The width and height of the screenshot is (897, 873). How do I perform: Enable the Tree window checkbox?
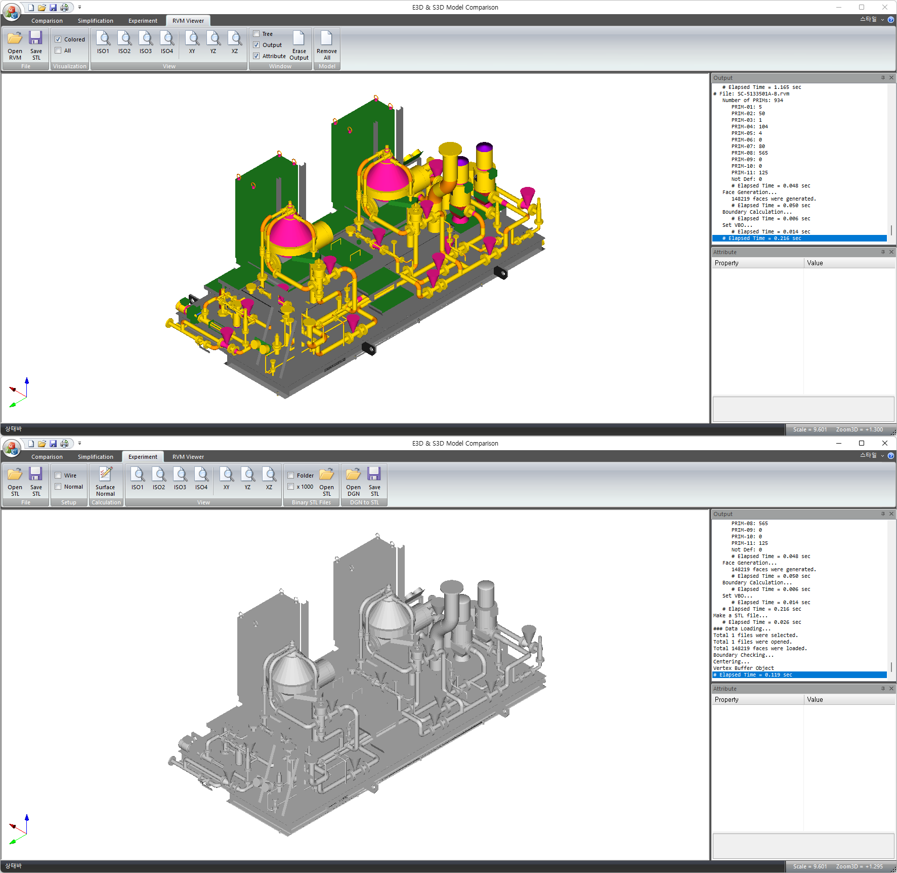(x=257, y=34)
